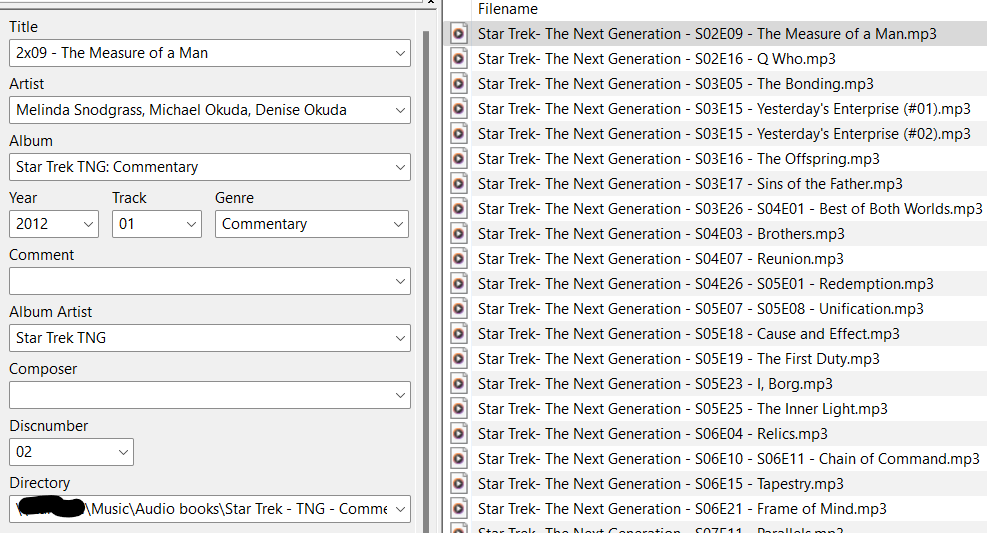The width and height of the screenshot is (987, 533).
Task: Click into the Comment field
Action: (x=200, y=281)
